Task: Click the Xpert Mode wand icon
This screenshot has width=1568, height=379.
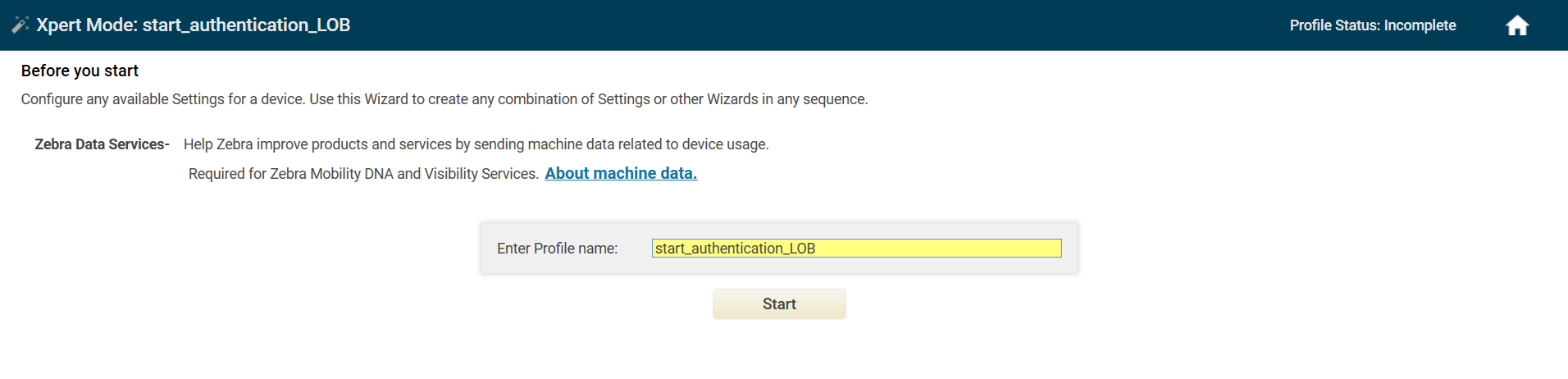Action: point(21,25)
